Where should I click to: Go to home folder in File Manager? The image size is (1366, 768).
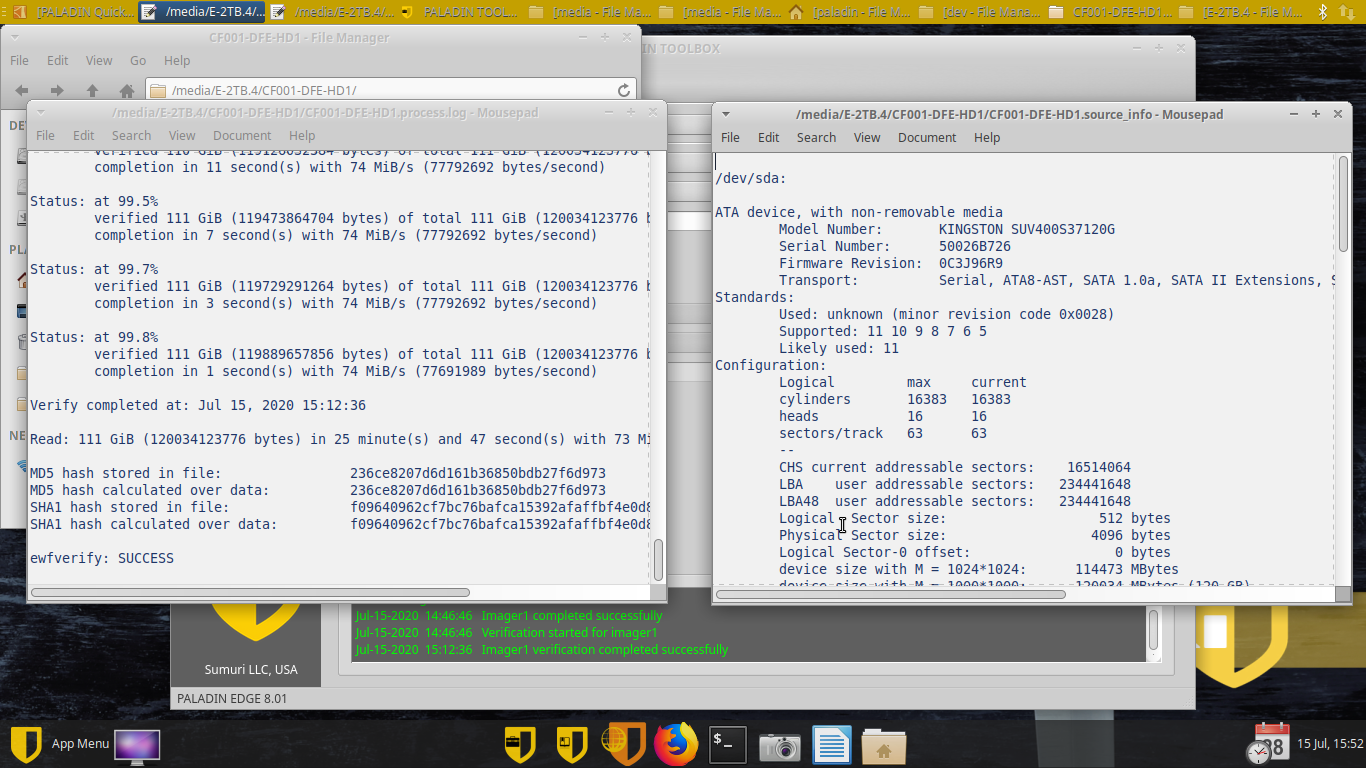(x=126, y=90)
